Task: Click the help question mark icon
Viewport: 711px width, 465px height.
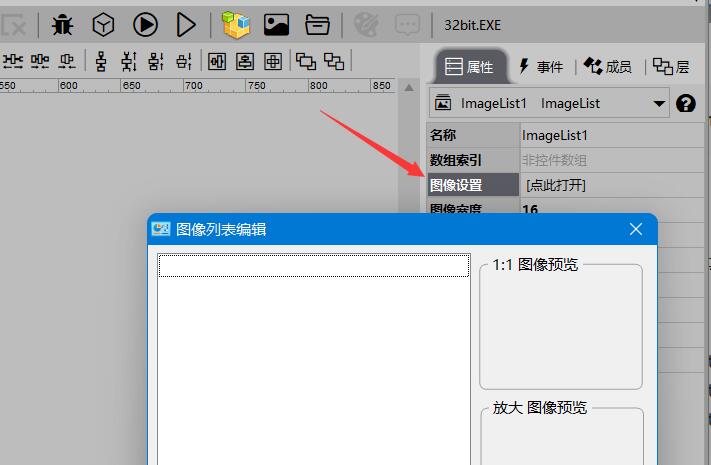Action: tap(686, 103)
